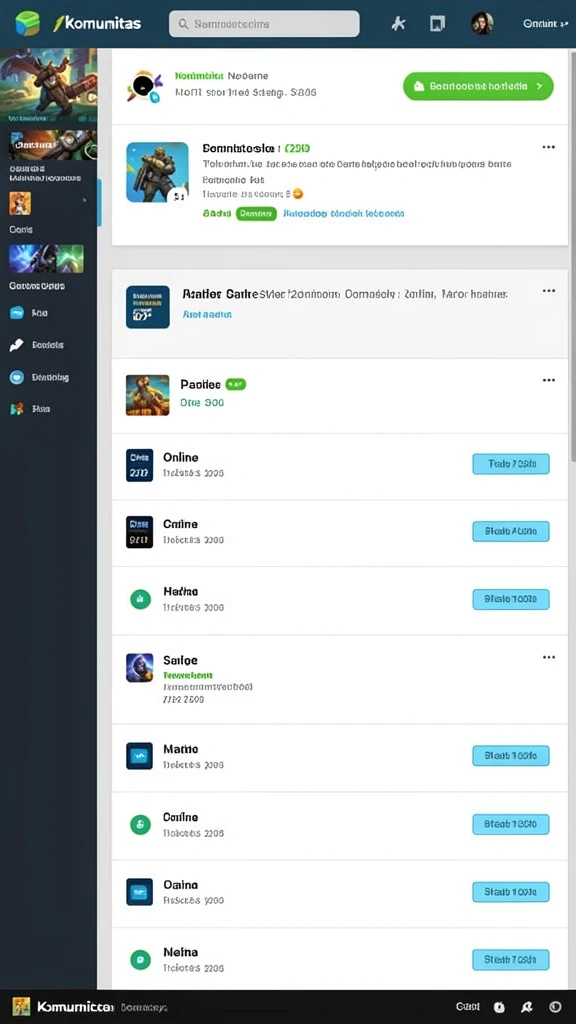Click the blue rounded-square sidebar icon
The height and width of the screenshot is (1024, 576).
(17, 313)
